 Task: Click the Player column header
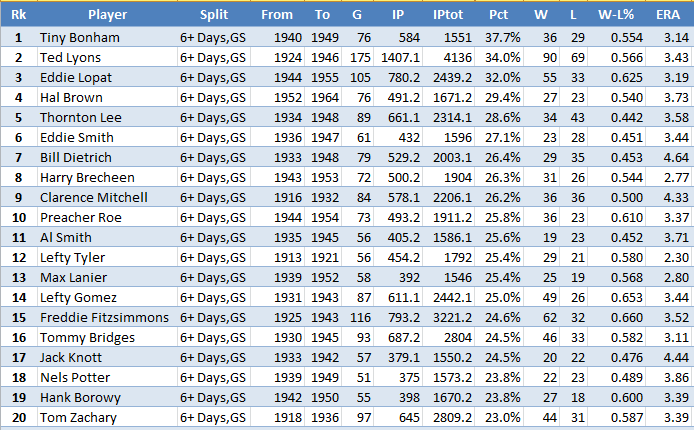(107, 15)
